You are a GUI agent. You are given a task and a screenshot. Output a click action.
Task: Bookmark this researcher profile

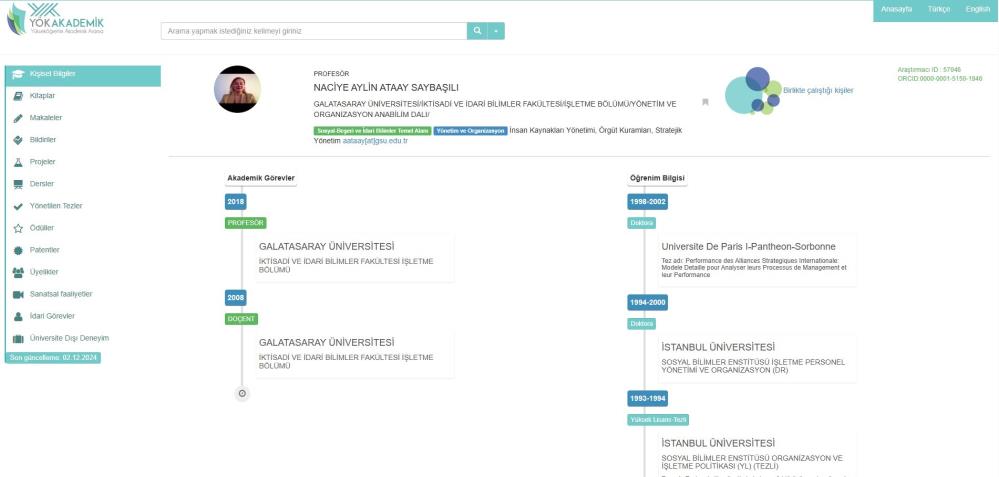tap(705, 102)
